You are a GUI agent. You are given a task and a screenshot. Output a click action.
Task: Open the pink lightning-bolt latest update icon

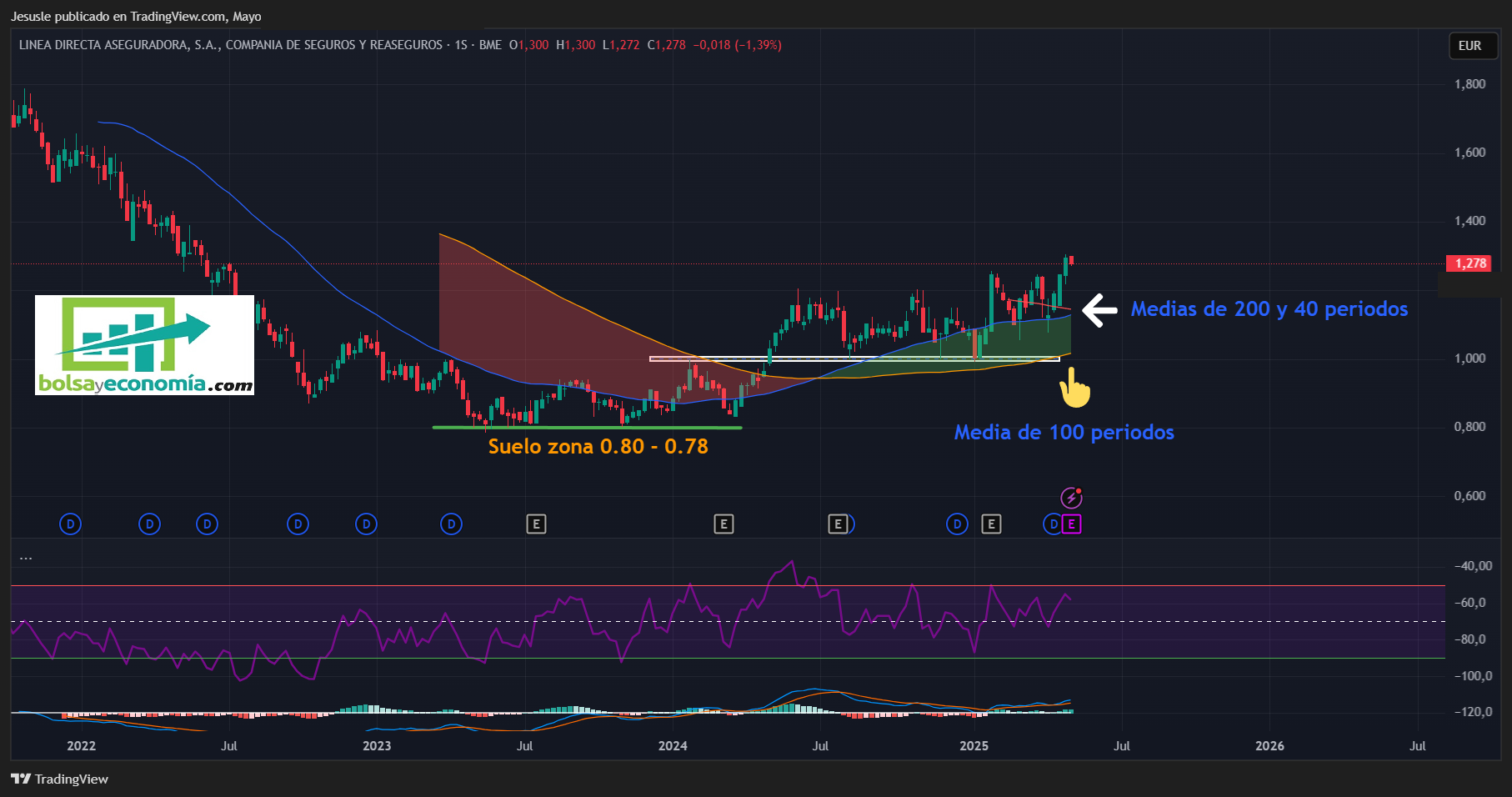point(1071,498)
